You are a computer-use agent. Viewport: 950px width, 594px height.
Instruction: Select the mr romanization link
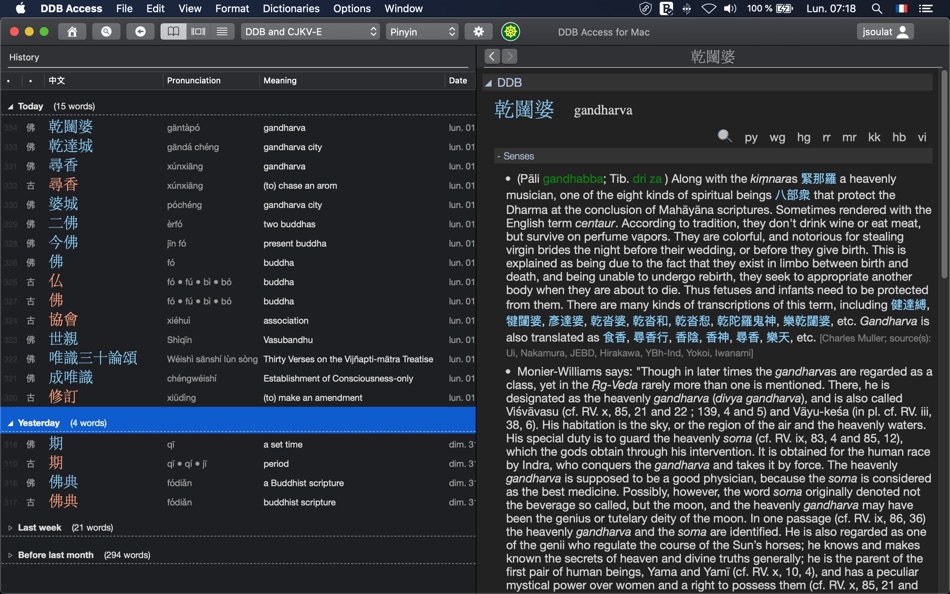(x=849, y=138)
